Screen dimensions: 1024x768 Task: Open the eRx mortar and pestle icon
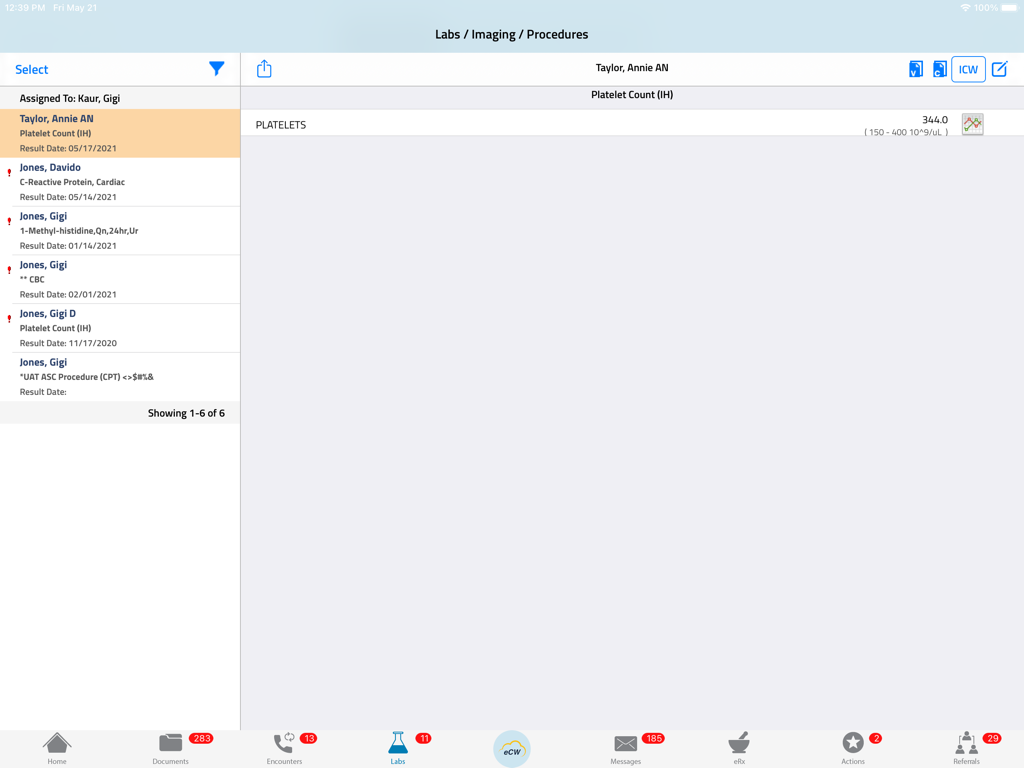coord(739,747)
